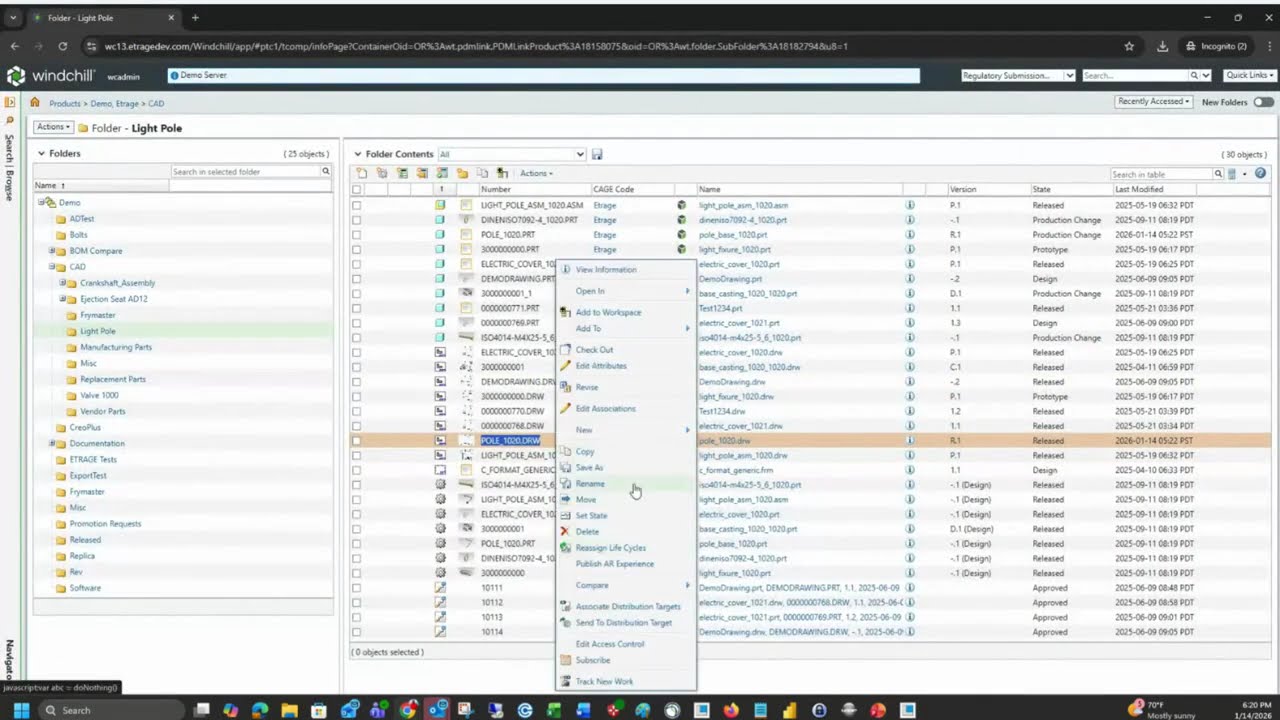Open the Recently Accessed dropdown
This screenshot has width=1280, height=720.
tap(1154, 102)
